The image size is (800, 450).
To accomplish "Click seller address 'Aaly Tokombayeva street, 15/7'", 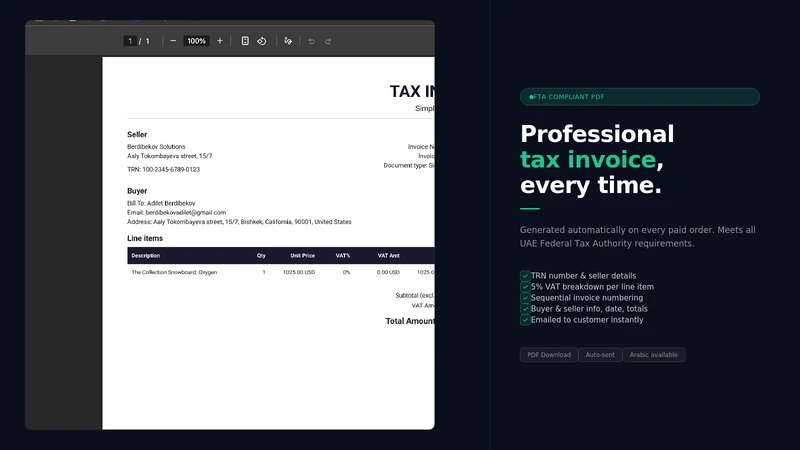I will (x=169, y=156).
